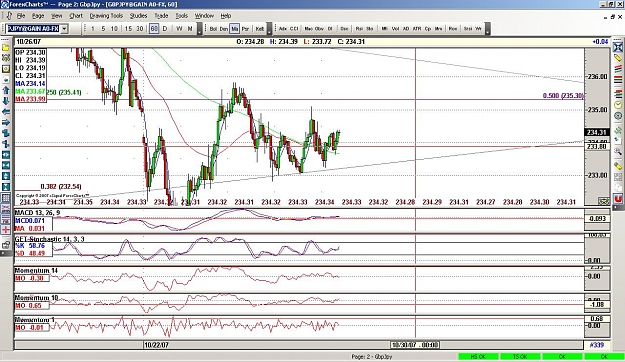Expand studies toolbar overflow arrow after Wr
The height and width of the screenshot is (362, 625).
[488, 29]
